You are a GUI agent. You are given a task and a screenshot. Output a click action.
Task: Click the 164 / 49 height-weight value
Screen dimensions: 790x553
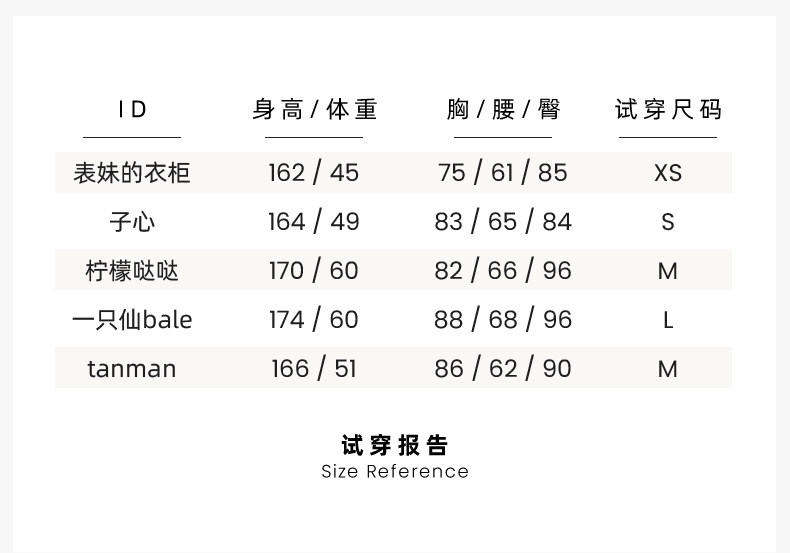point(314,221)
